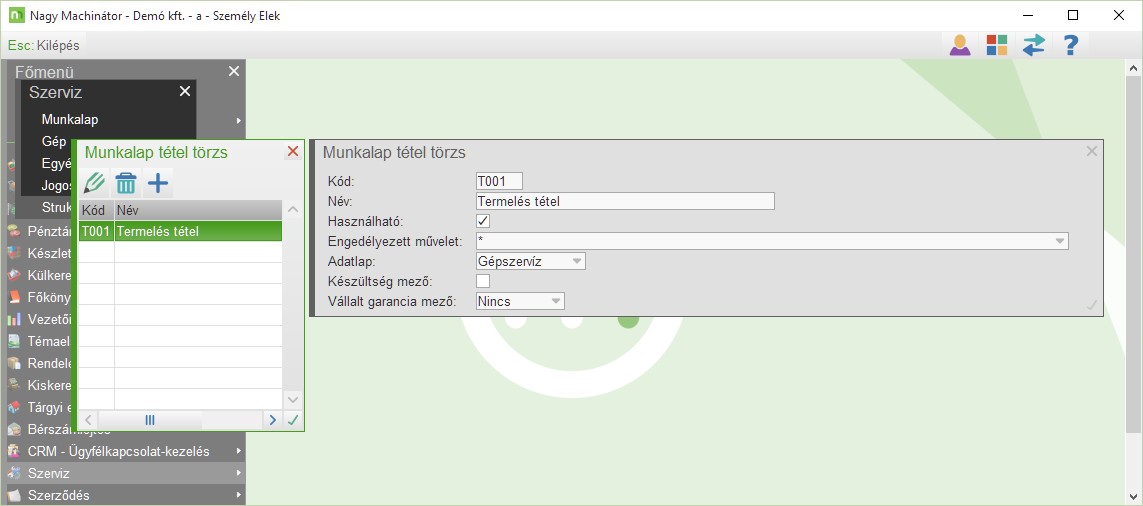
Task: Expand the Munkalap submenu arrow
Action: pyautogui.click(x=238, y=120)
